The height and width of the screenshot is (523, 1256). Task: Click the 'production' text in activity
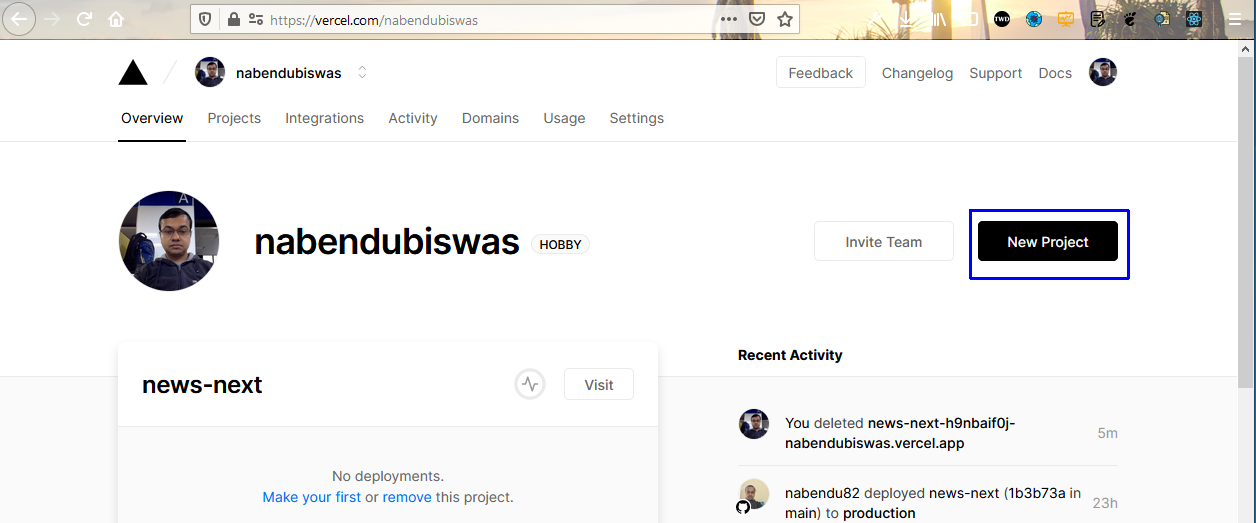(x=879, y=513)
